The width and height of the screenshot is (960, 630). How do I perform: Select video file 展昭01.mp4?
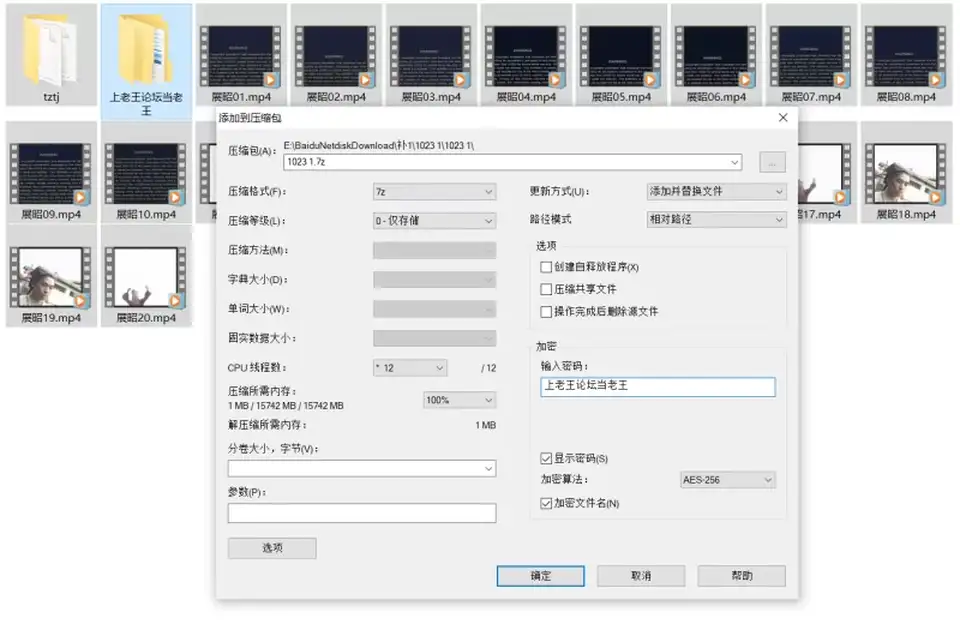(x=241, y=55)
